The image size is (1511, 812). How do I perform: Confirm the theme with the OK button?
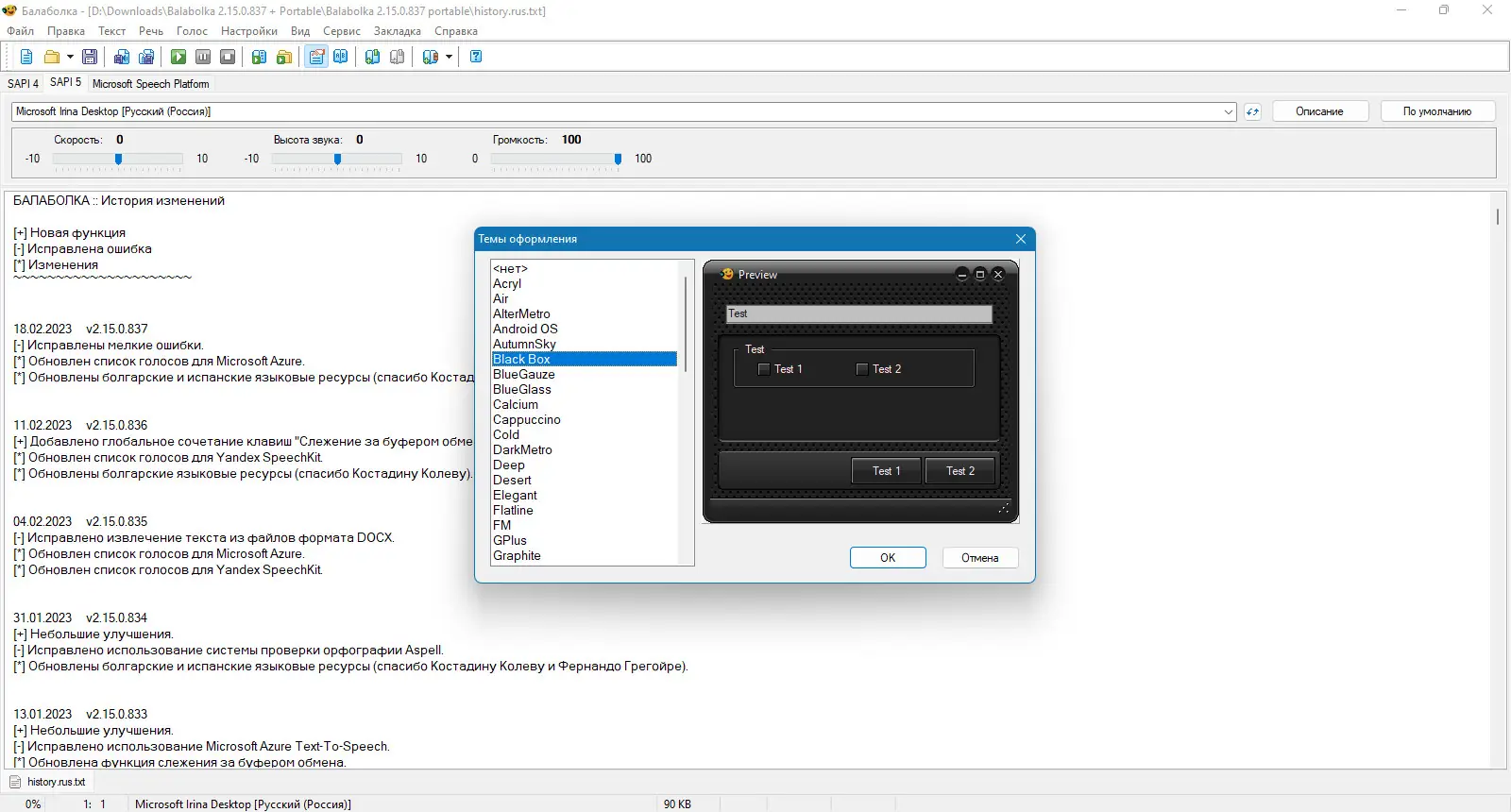[888, 558]
